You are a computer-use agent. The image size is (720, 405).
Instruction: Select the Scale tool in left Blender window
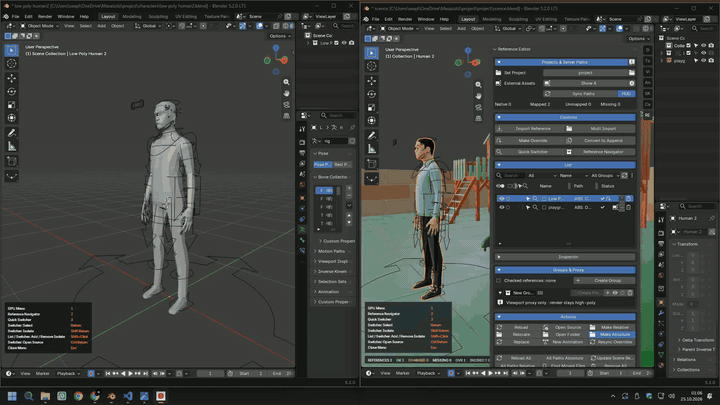pyautogui.click(x=11, y=105)
